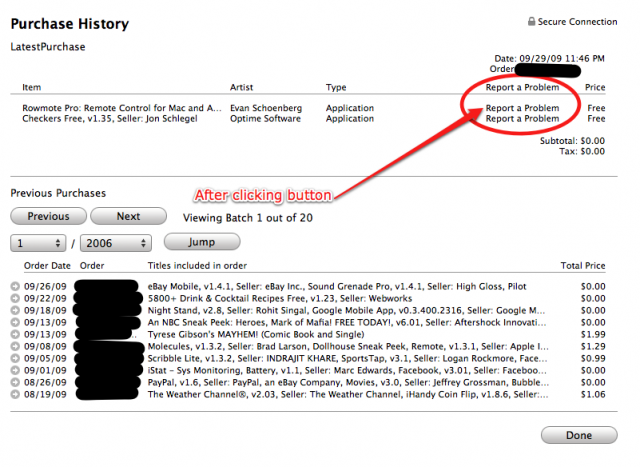Click the Night Stand, v2.8 order row

click(x=346, y=310)
